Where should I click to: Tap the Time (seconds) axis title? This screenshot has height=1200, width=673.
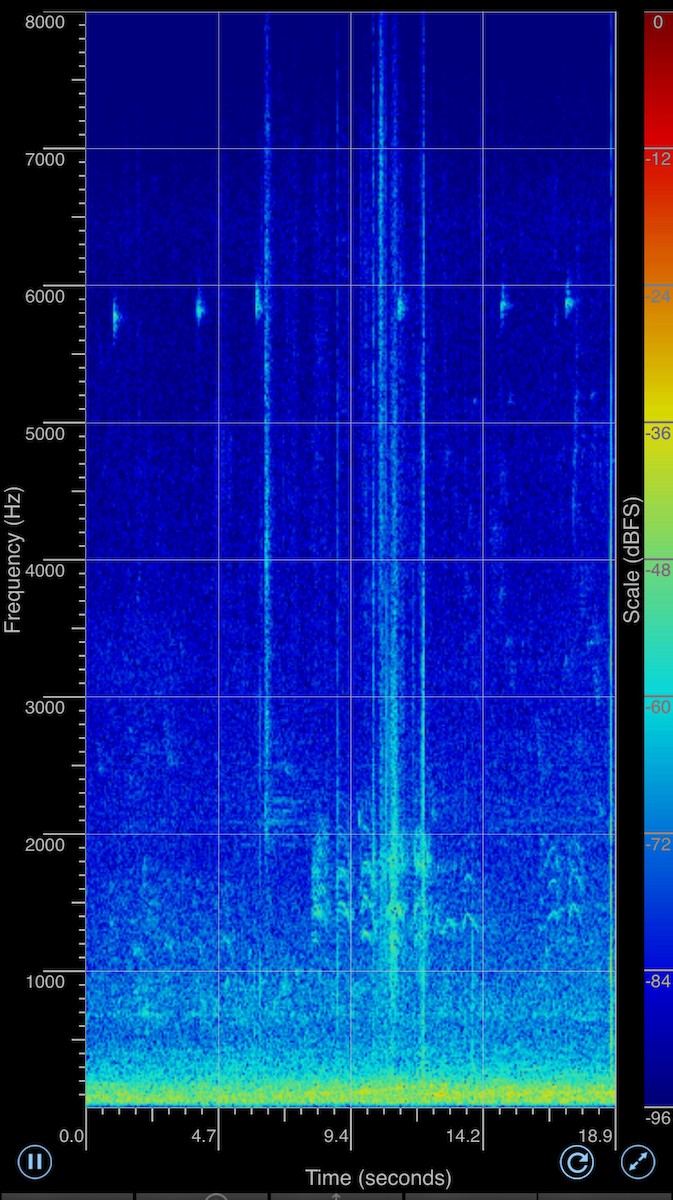tap(378, 1177)
